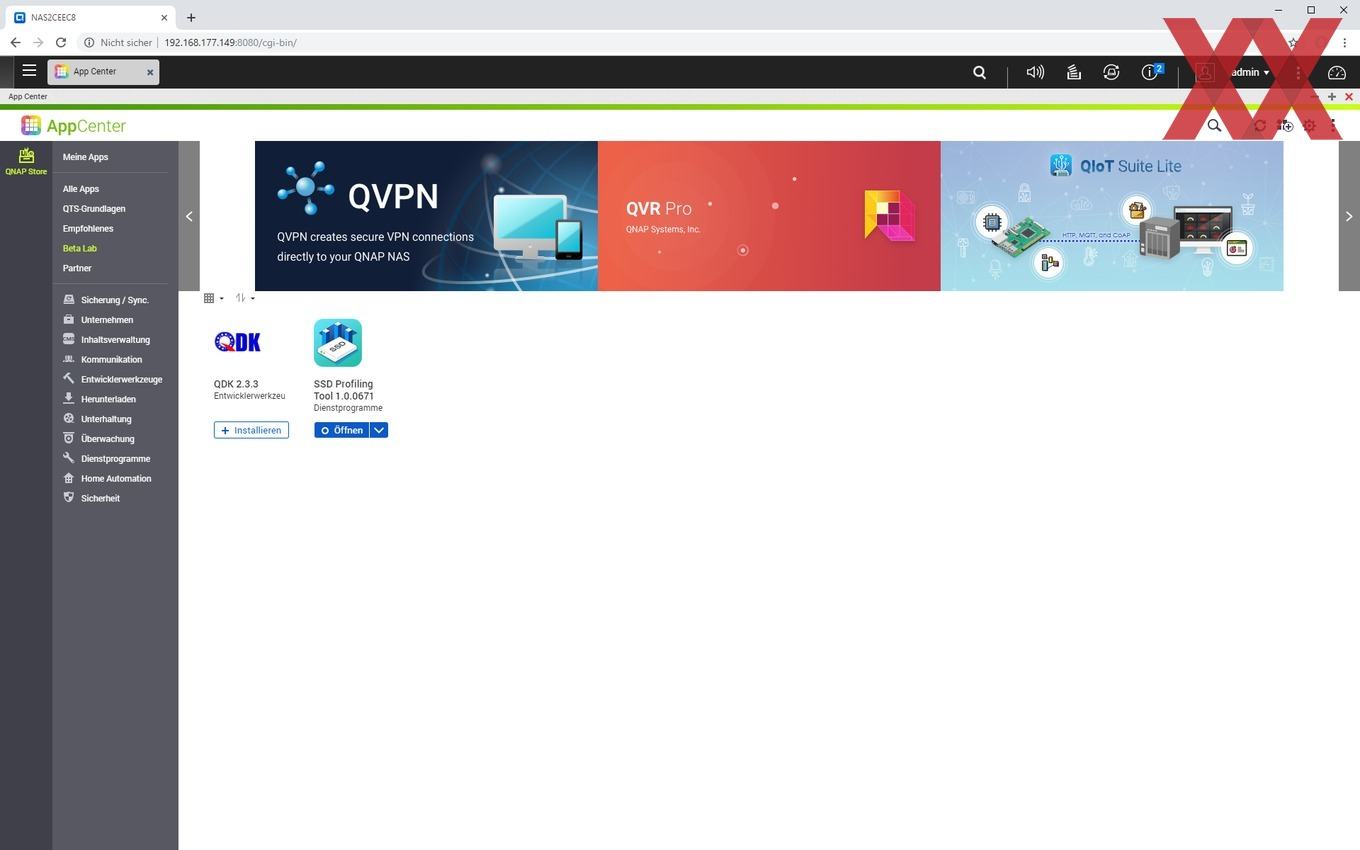1360x850 pixels.
Task: Select Meine Apps in sidebar
Action: [85, 157]
